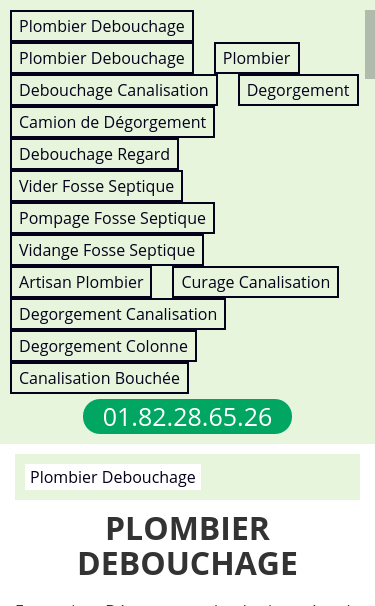Open Pompage Fosse Septique link
Image resolution: width=375 pixels, height=606 pixels.
point(112,219)
